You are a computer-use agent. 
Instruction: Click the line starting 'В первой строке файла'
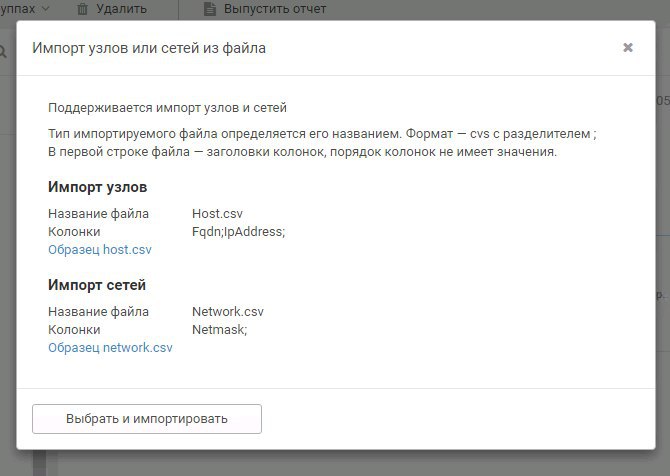[302, 152]
